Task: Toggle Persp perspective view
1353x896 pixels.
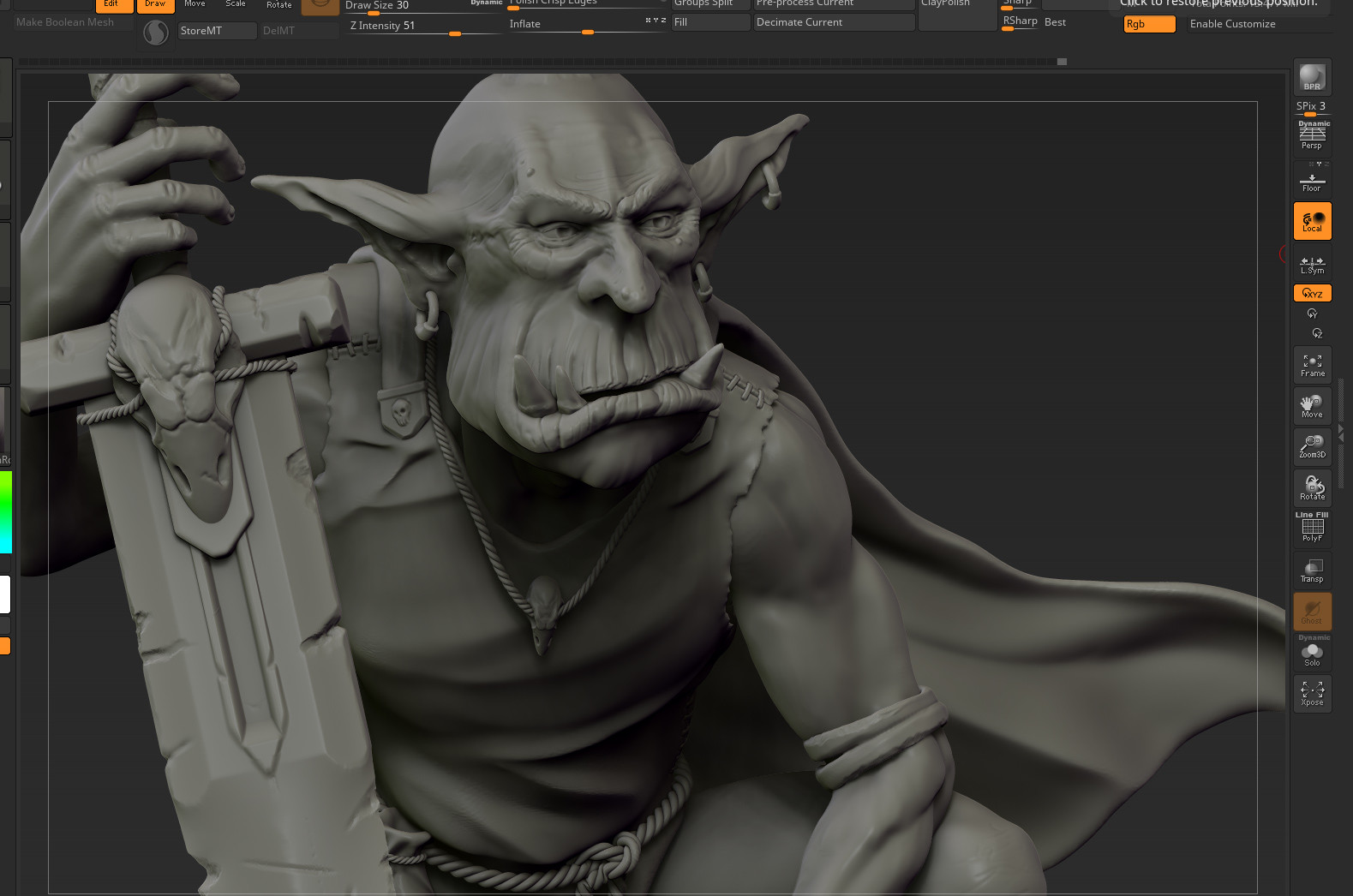Action: pyautogui.click(x=1312, y=140)
